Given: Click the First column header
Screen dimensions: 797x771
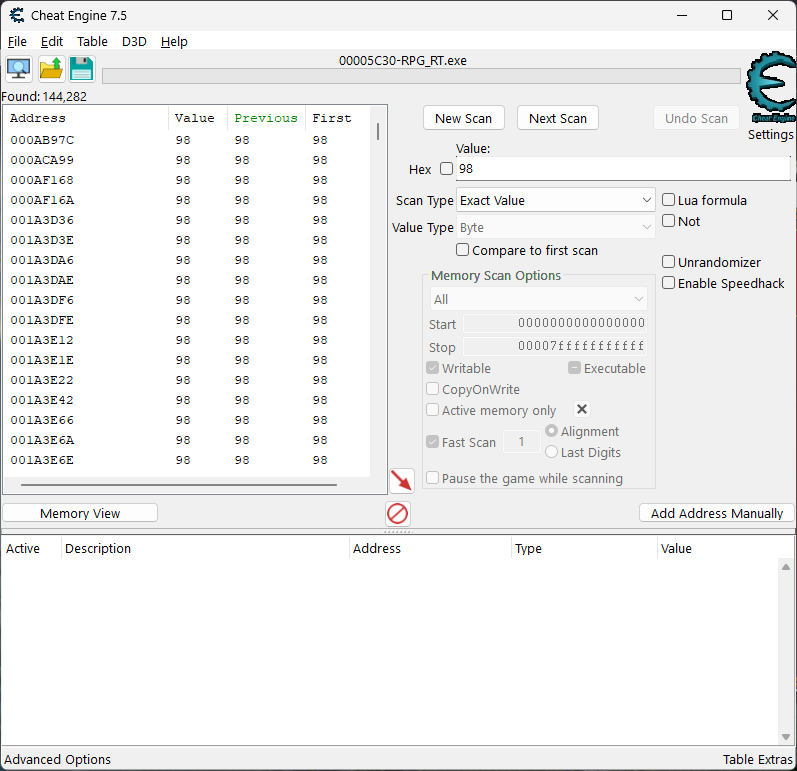Looking at the screenshot, I should tap(338, 118).
